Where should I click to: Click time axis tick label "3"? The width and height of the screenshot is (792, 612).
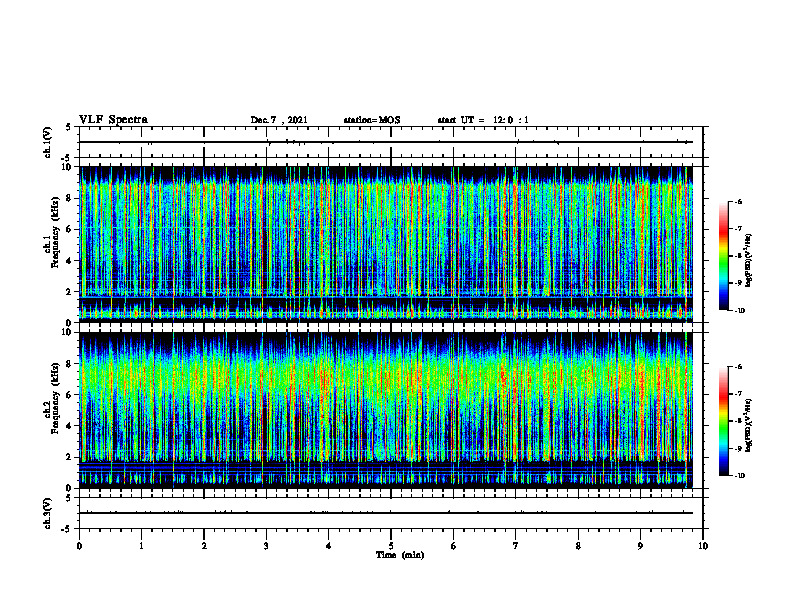click(266, 546)
